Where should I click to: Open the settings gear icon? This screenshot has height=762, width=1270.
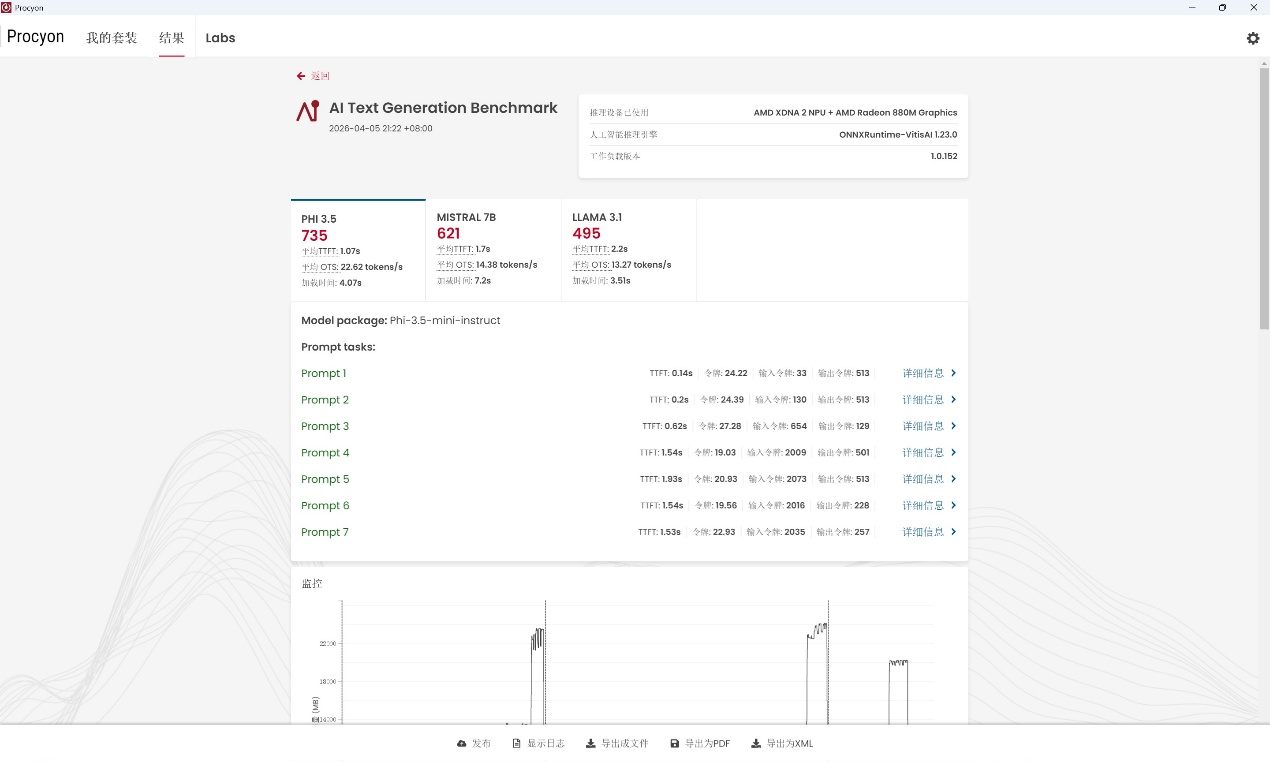[1253, 38]
